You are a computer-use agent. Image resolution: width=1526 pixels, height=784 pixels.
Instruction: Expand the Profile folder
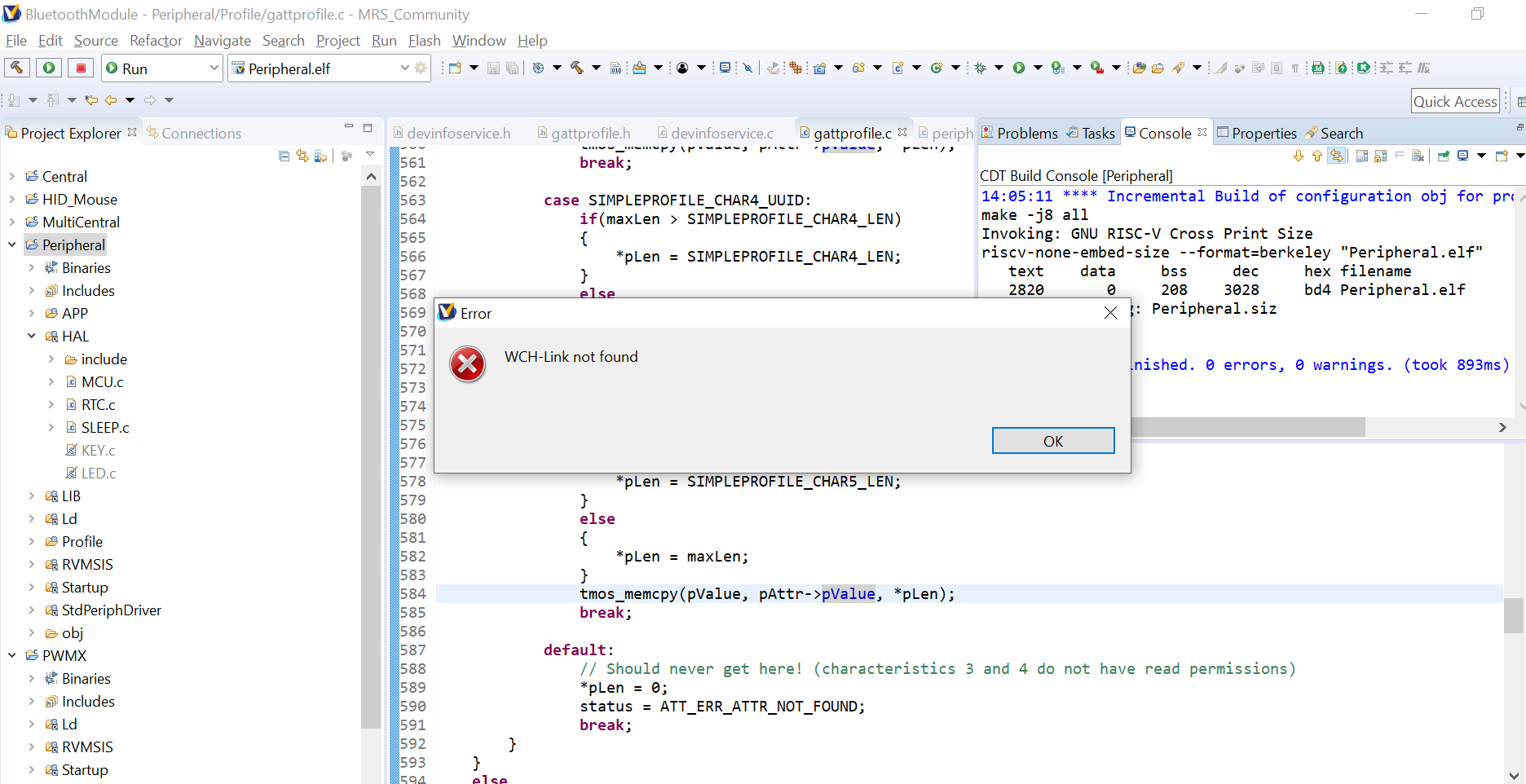point(32,541)
